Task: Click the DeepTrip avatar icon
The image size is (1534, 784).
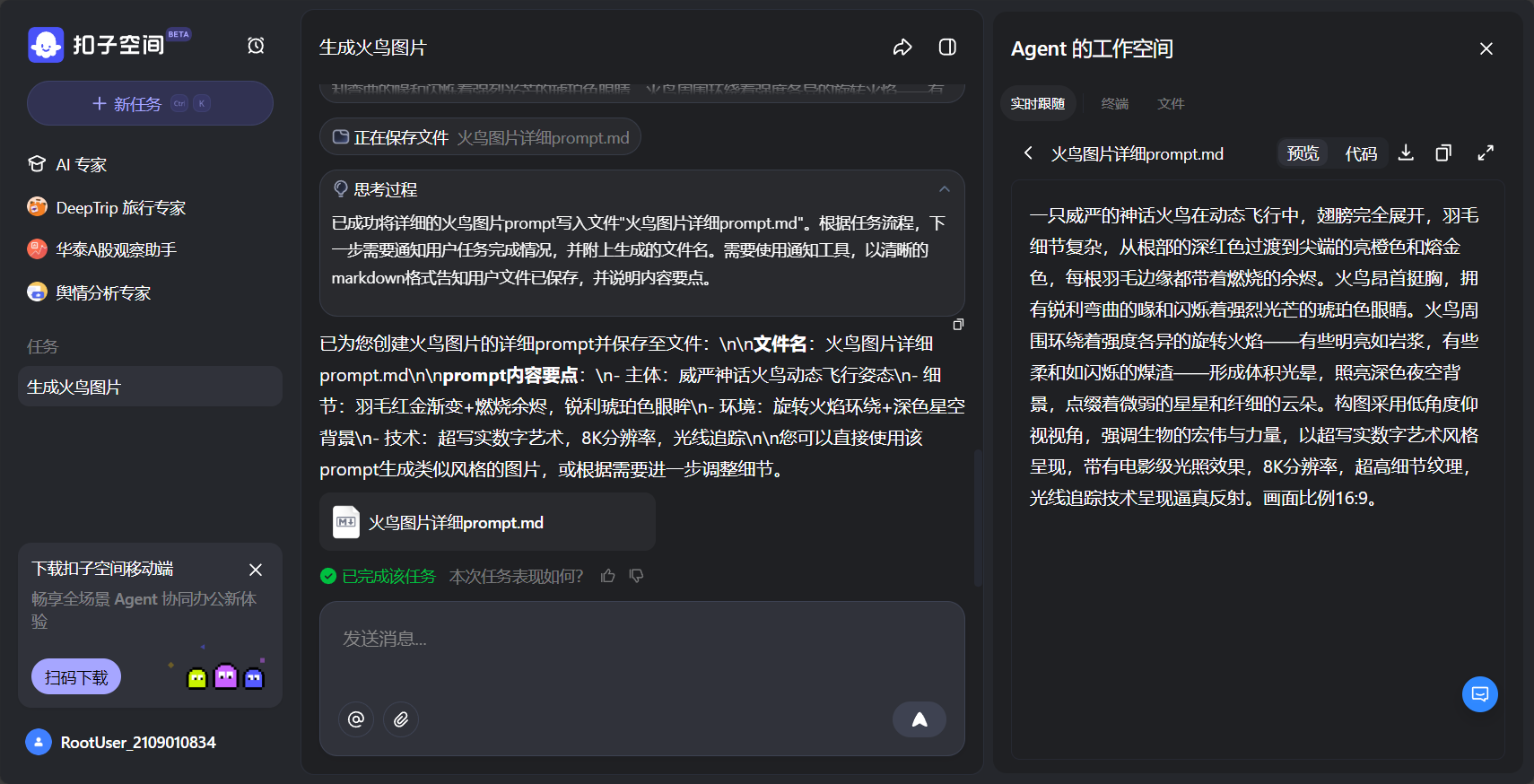Action: click(x=37, y=207)
